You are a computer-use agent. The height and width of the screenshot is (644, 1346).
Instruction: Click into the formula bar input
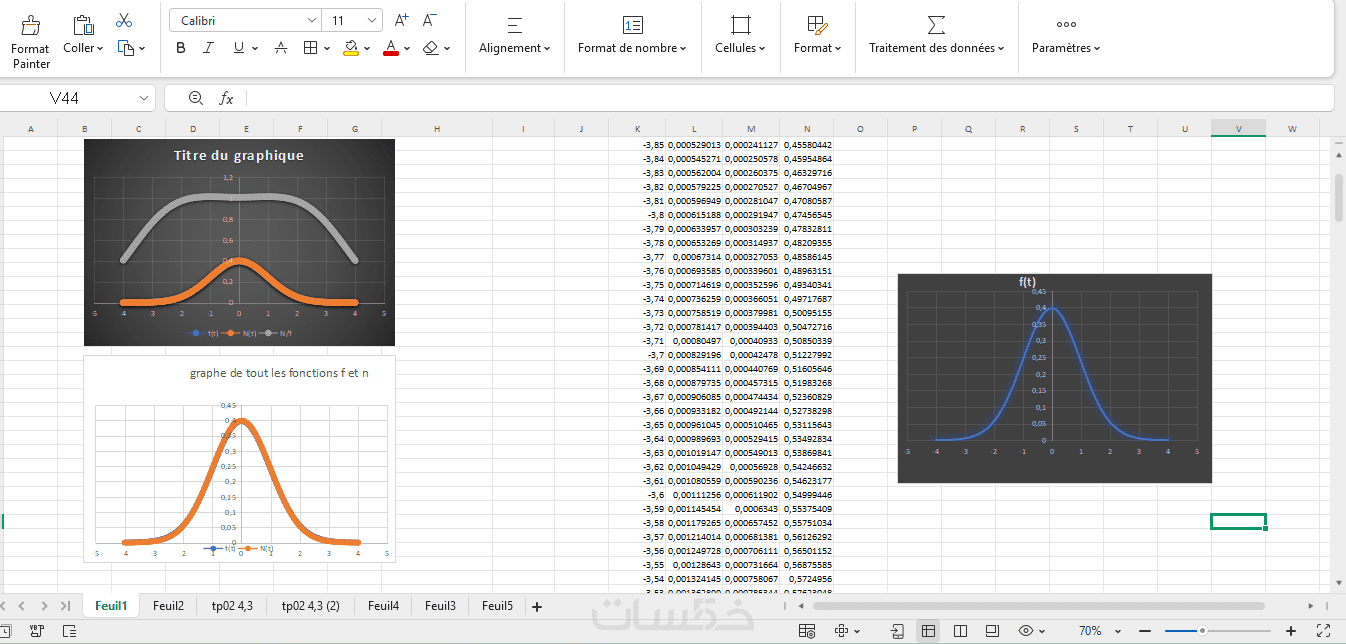(788, 98)
